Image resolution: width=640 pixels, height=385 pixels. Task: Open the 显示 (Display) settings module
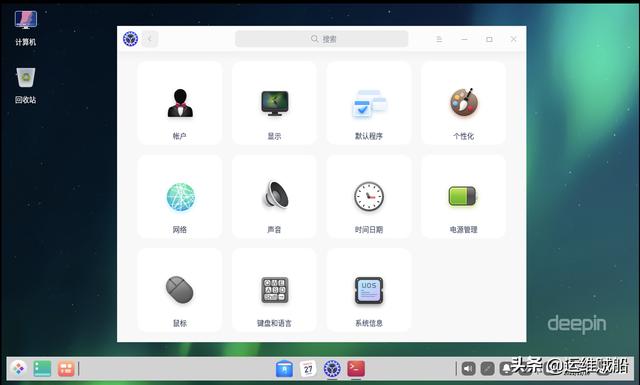(274, 103)
